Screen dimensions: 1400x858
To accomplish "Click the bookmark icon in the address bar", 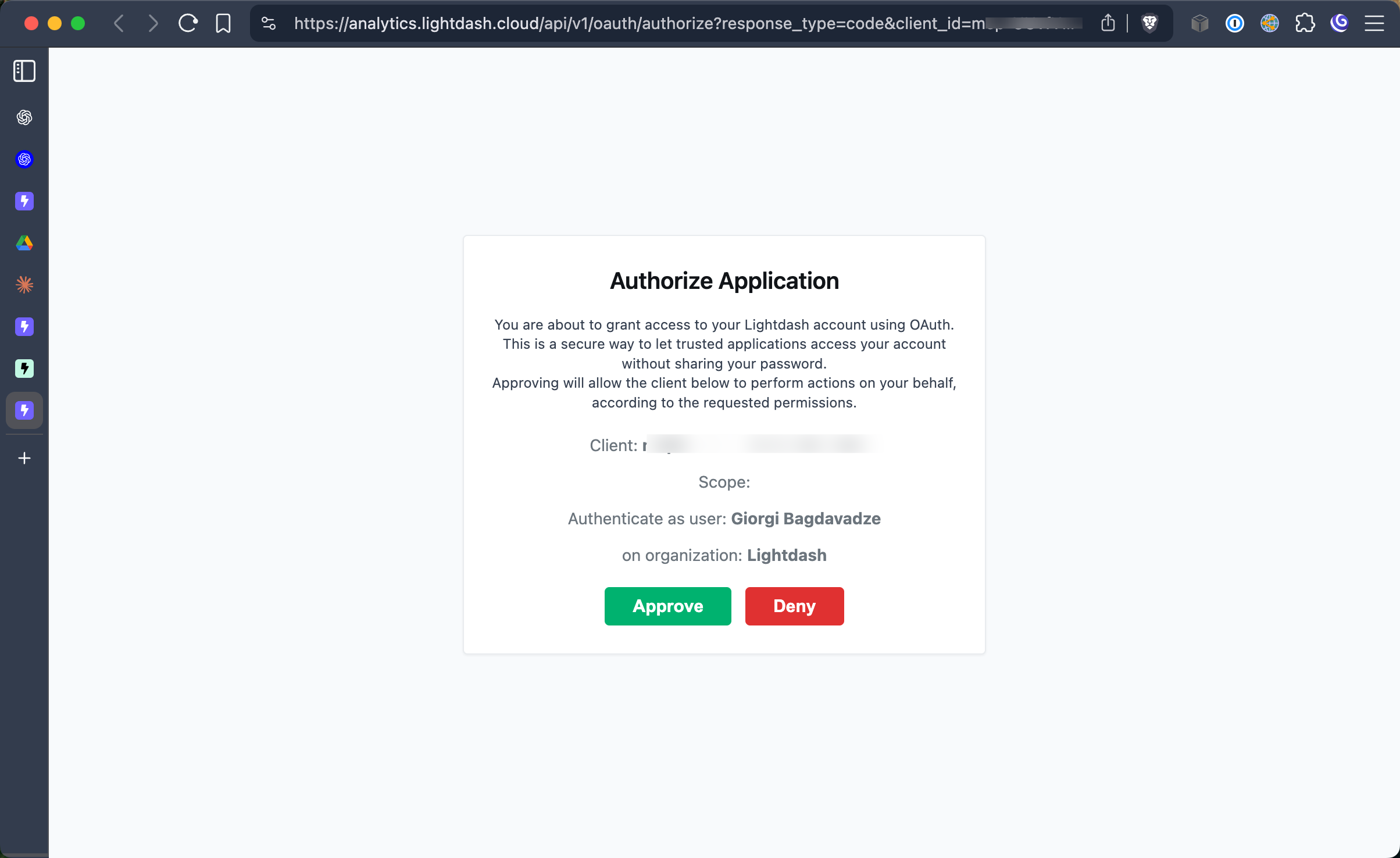I will (x=224, y=23).
